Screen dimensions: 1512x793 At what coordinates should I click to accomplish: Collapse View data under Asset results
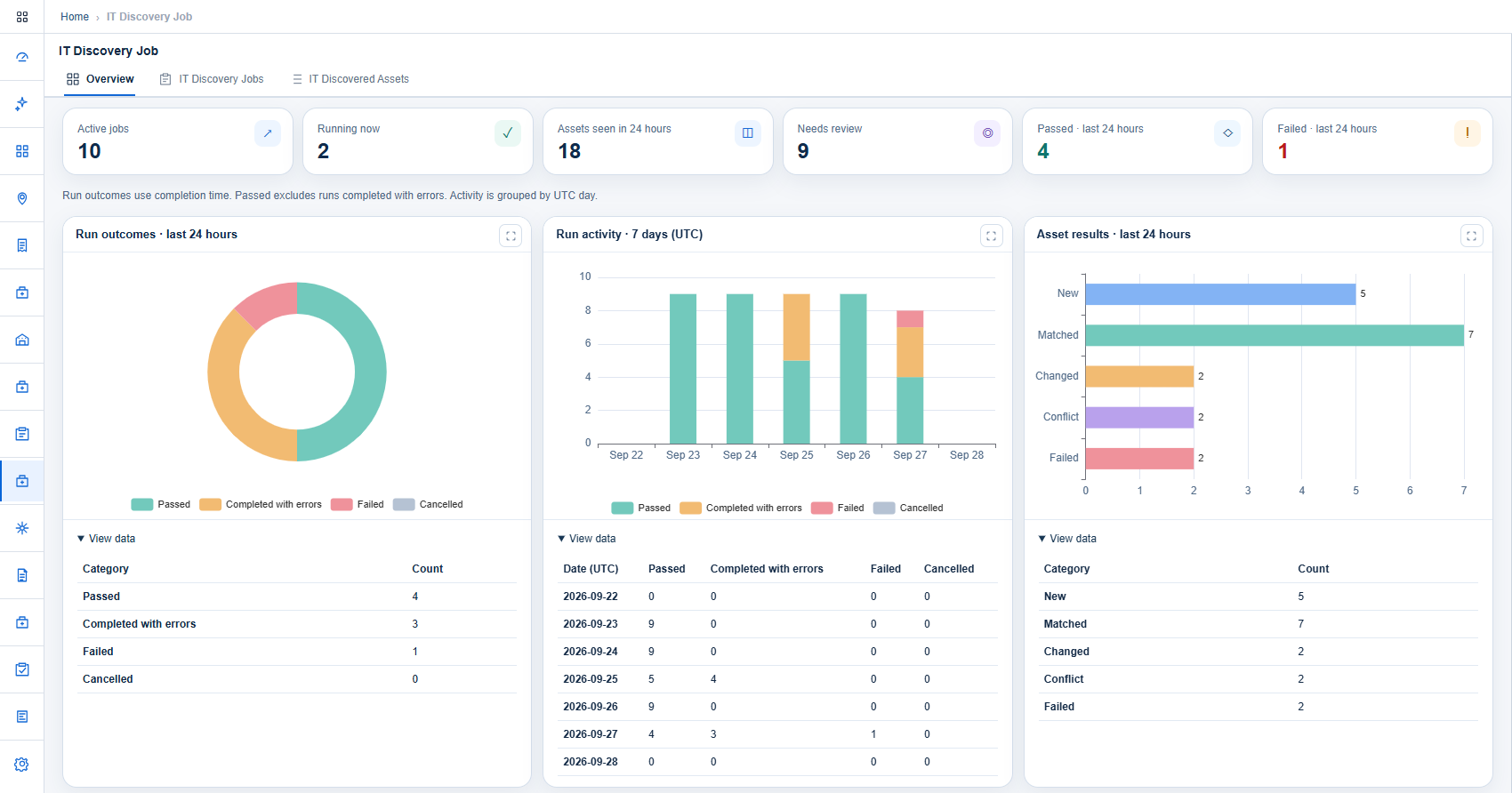[1067, 539]
